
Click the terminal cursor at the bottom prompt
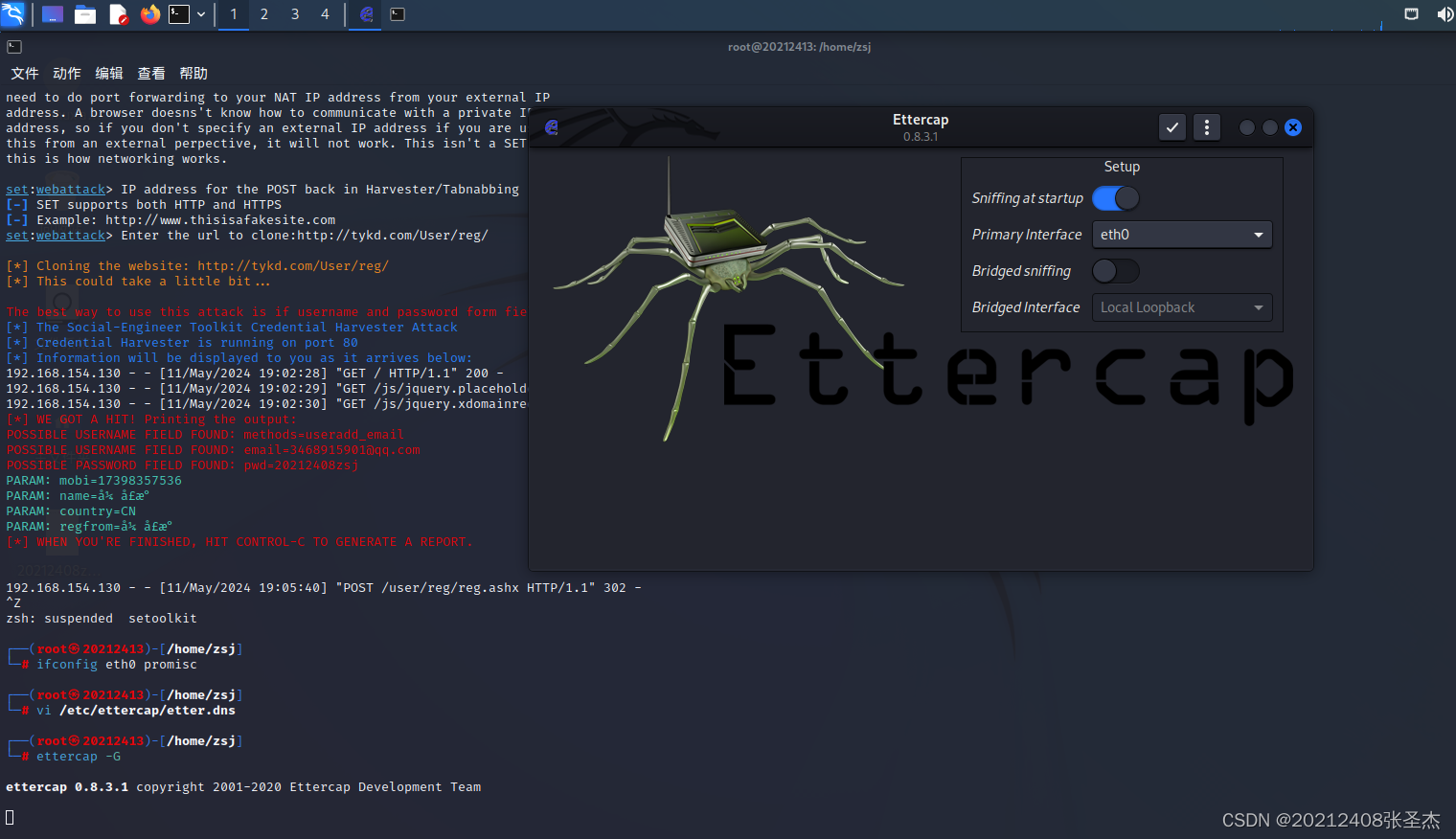(x=10, y=817)
